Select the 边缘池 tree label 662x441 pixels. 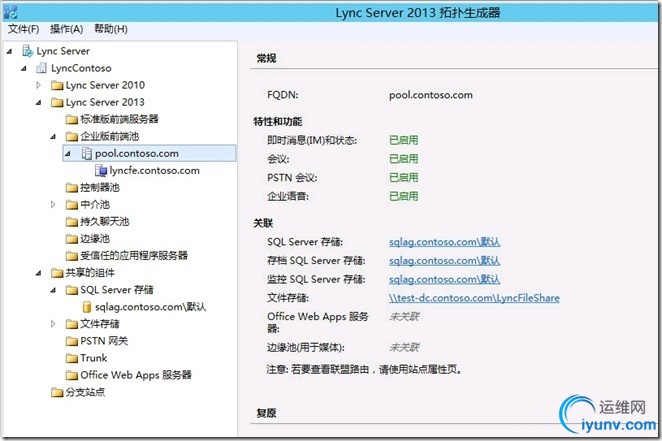click(95, 239)
